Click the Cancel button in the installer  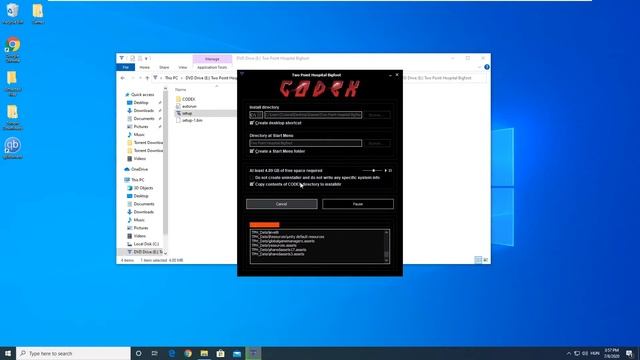[282, 204]
